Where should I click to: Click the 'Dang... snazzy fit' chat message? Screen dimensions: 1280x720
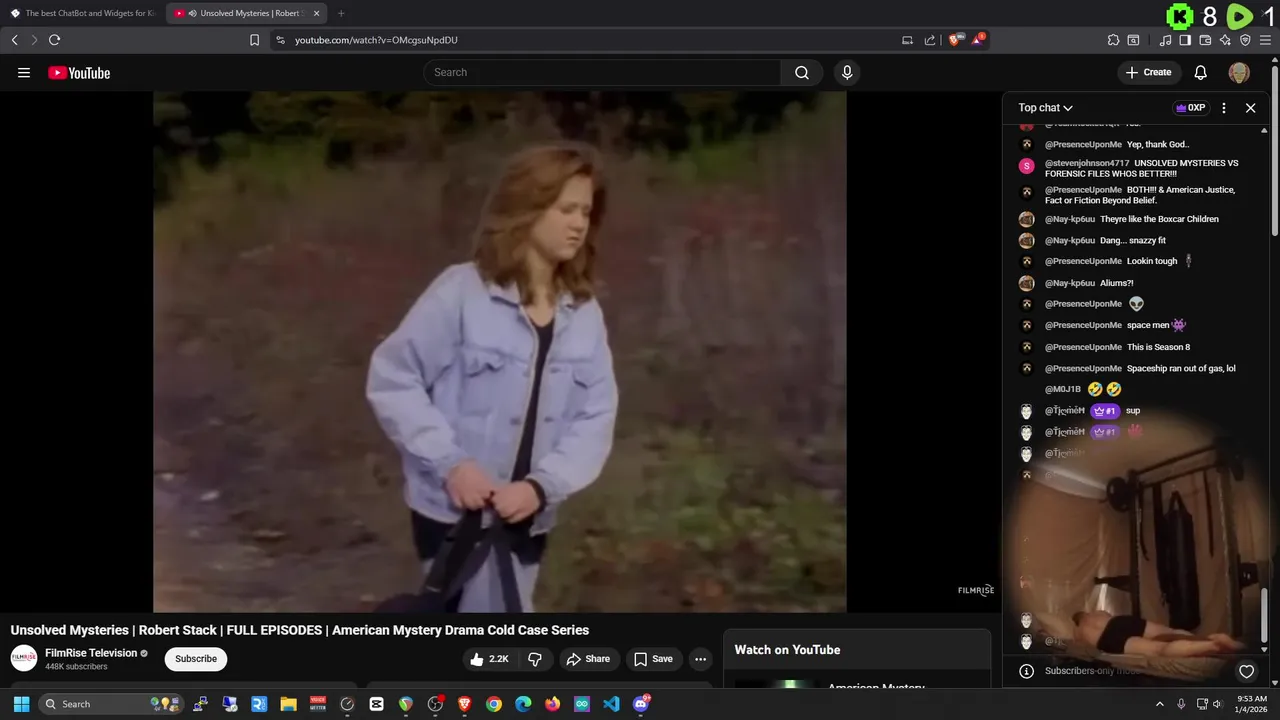pyautogui.click(x=1133, y=240)
